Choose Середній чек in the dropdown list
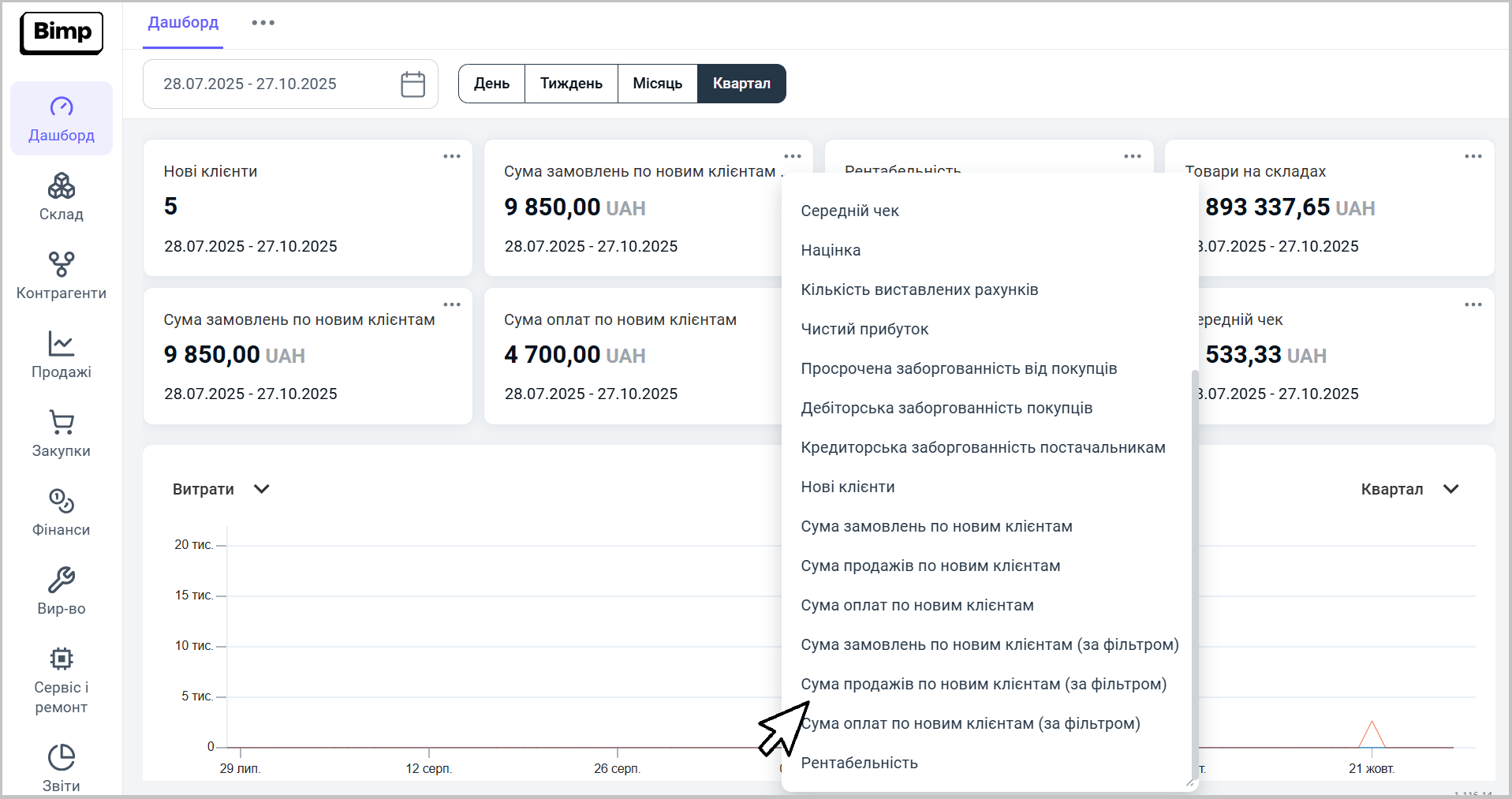 tap(849, 211)
